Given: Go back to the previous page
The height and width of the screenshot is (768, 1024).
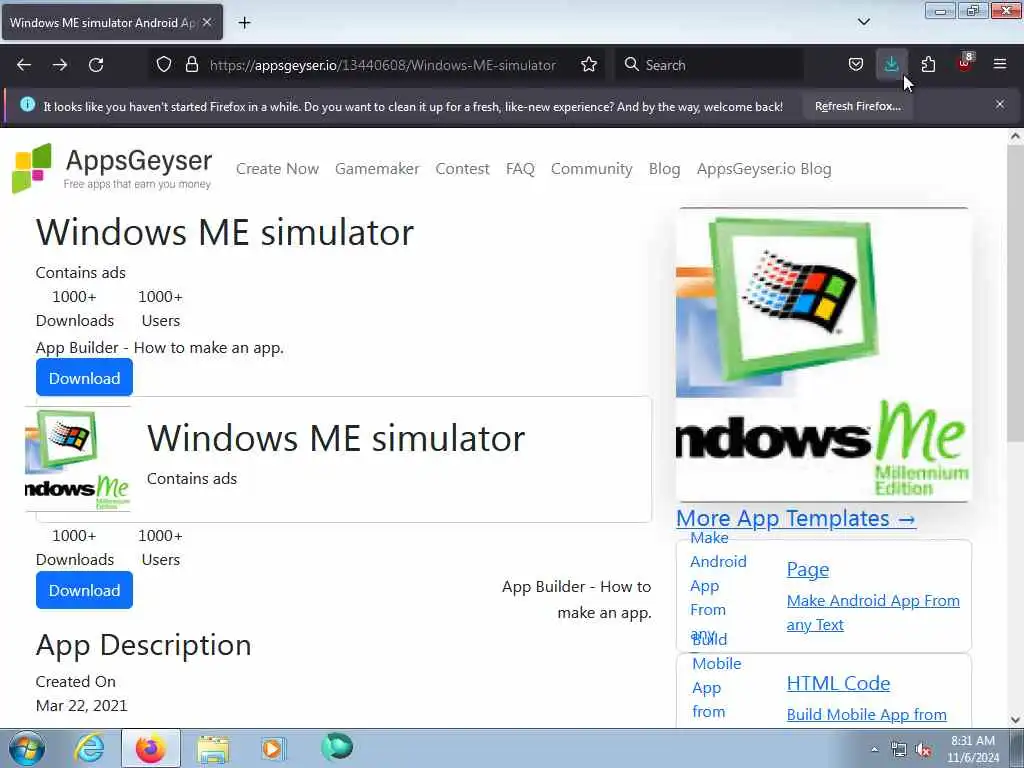Looking at the screenshot, I should pos(24,65).
